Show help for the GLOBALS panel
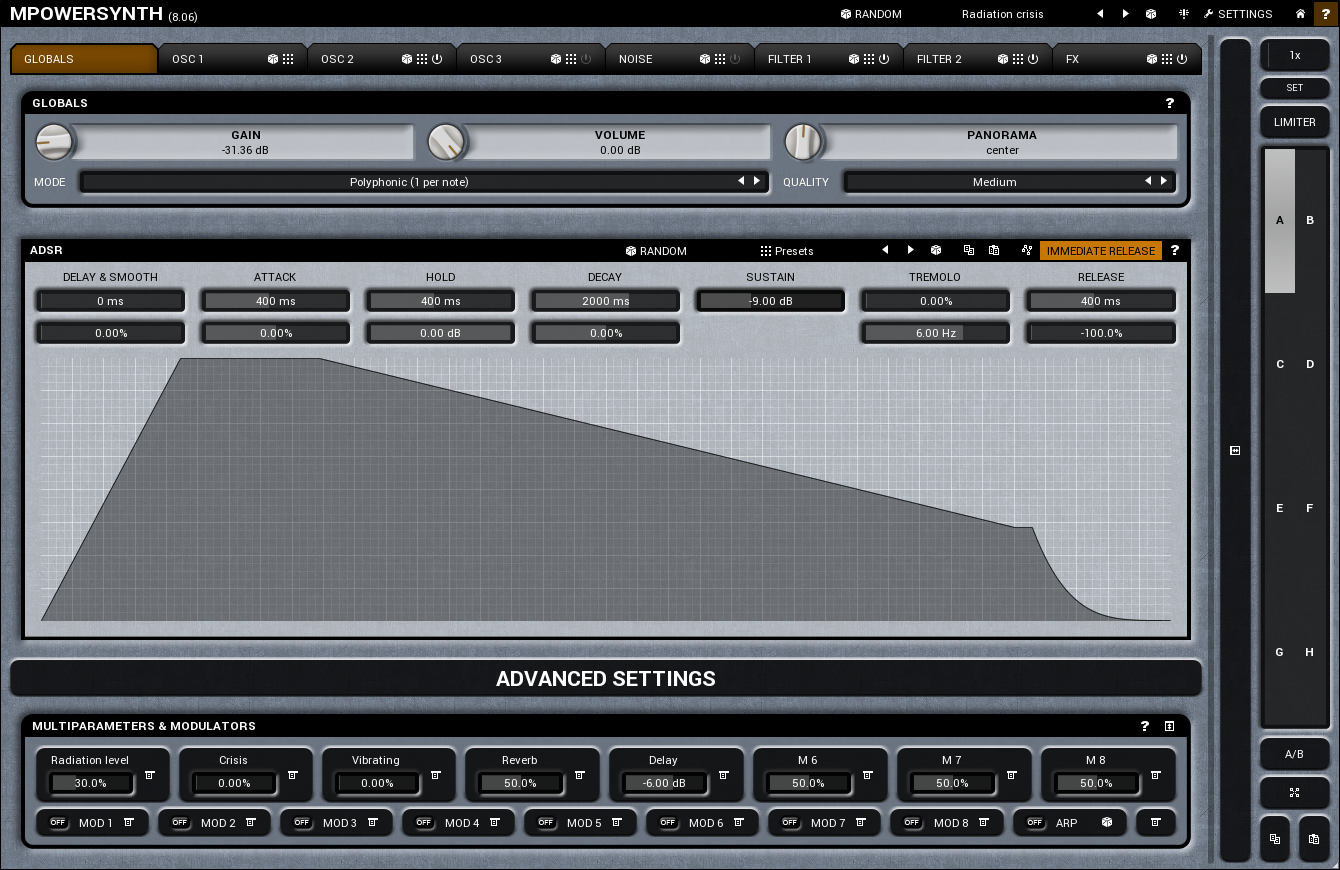Screen dimensions: 1340x870 point(1170,103)
